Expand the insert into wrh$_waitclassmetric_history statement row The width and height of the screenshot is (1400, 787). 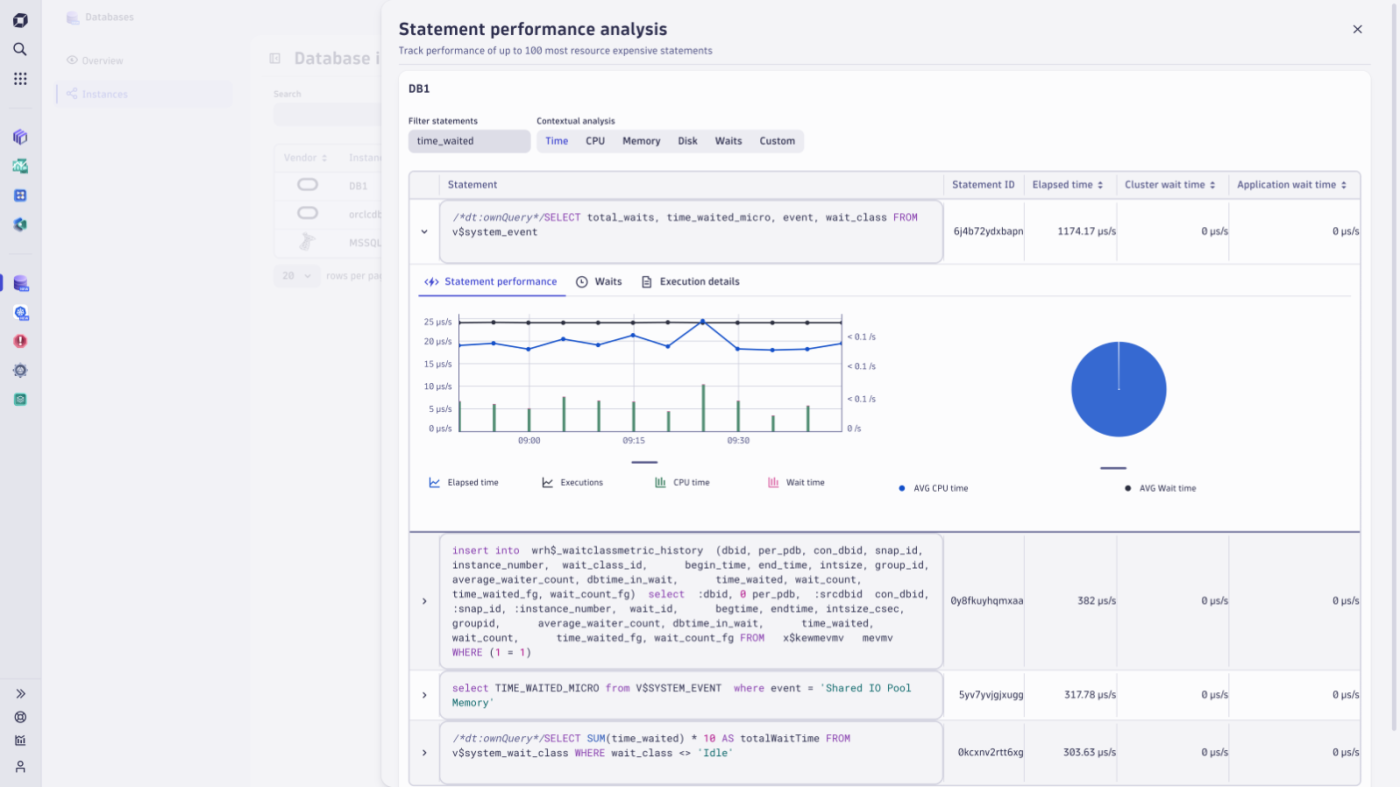pos(424,601)
